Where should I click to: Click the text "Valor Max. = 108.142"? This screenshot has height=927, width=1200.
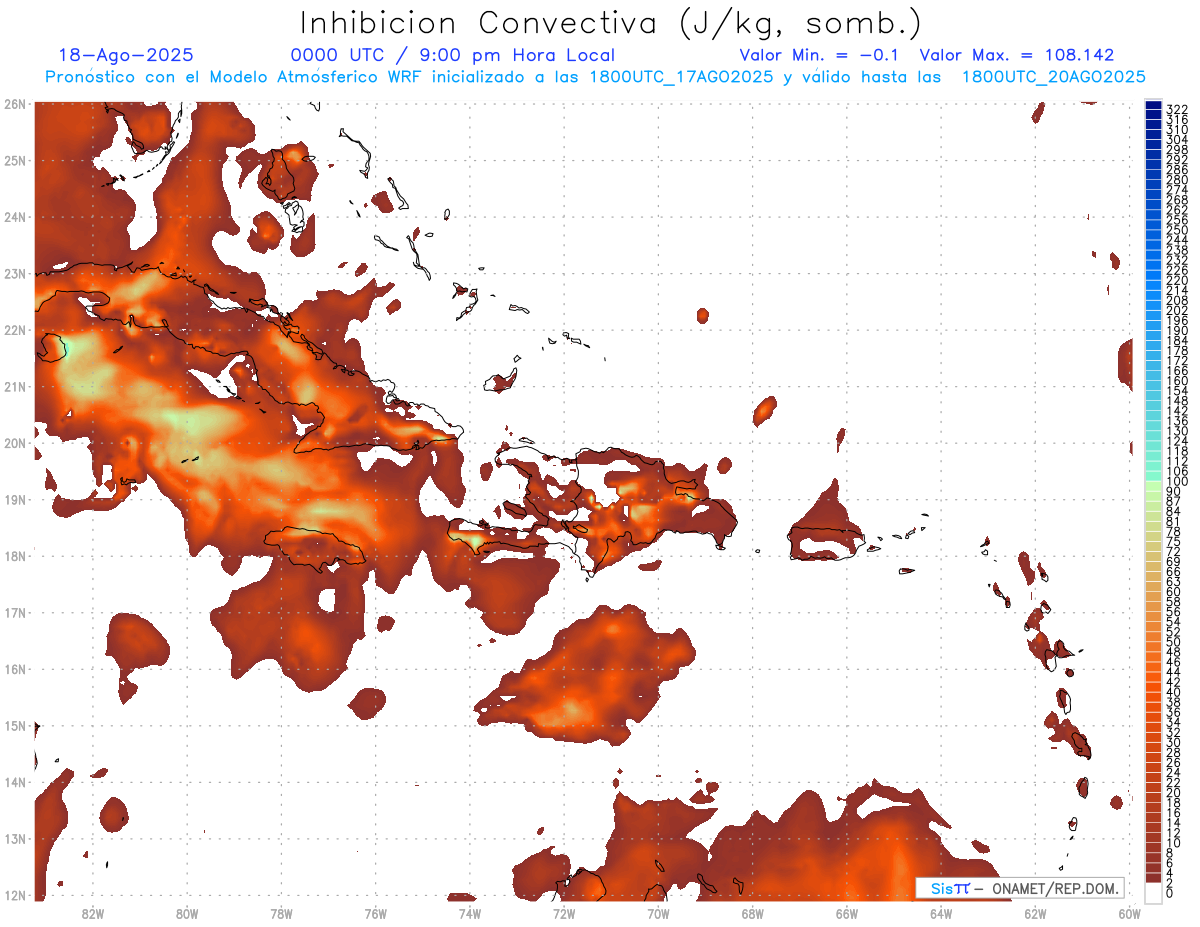click(1017, 55)
